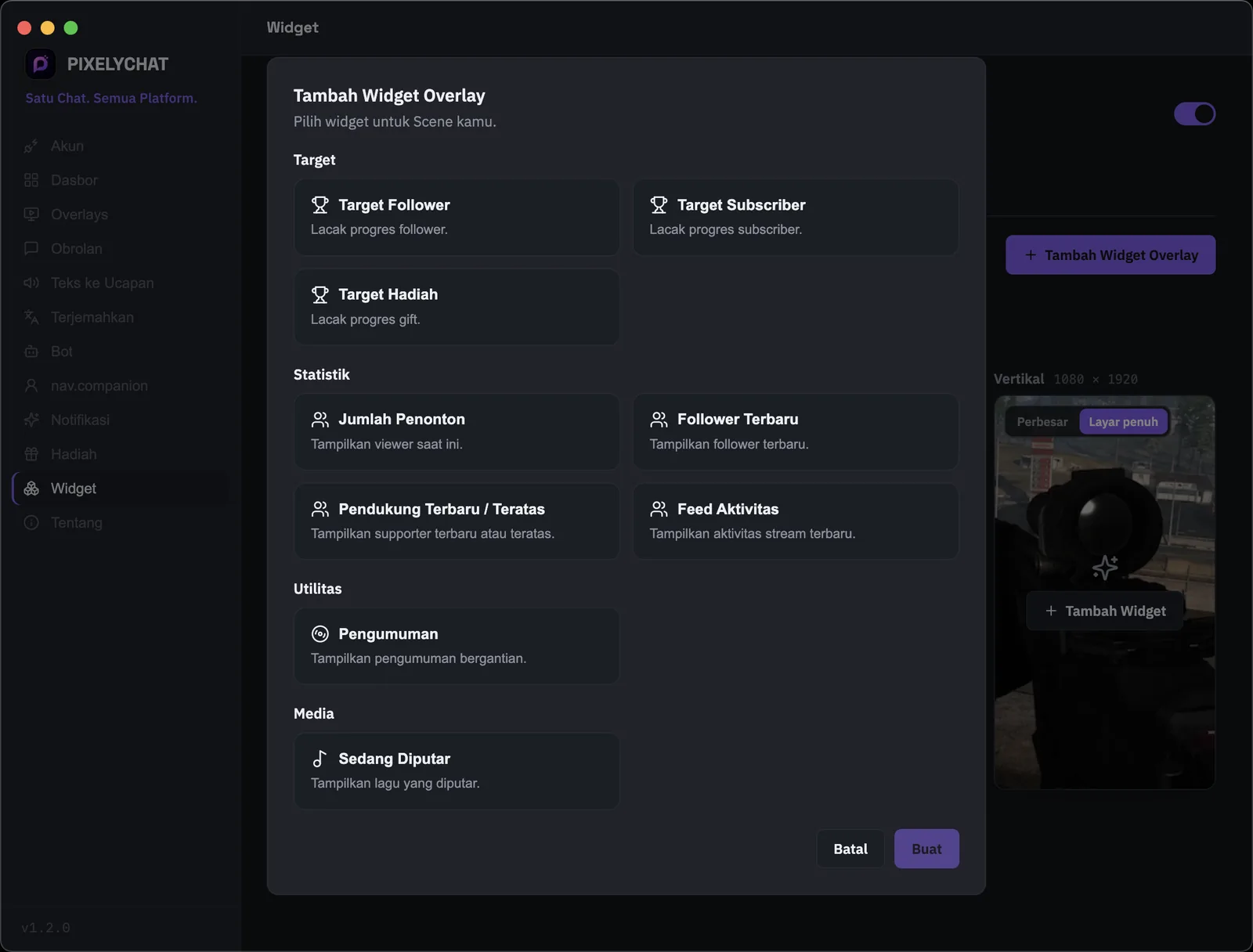Choose the Pengumuman widget card
The width and height of the screenshot is (1253, 952).
[x=457, y=646]
